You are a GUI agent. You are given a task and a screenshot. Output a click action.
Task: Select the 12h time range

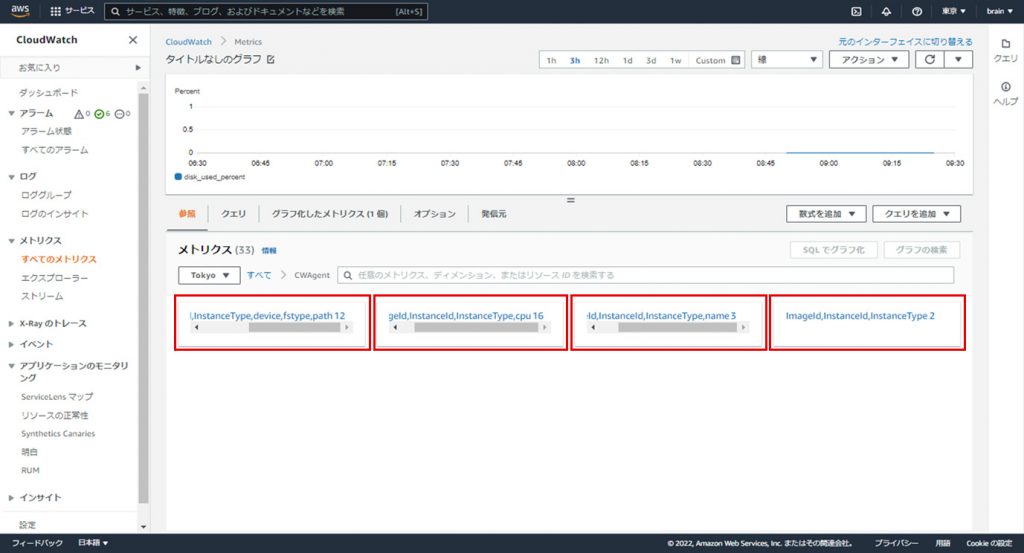(601, 60)
